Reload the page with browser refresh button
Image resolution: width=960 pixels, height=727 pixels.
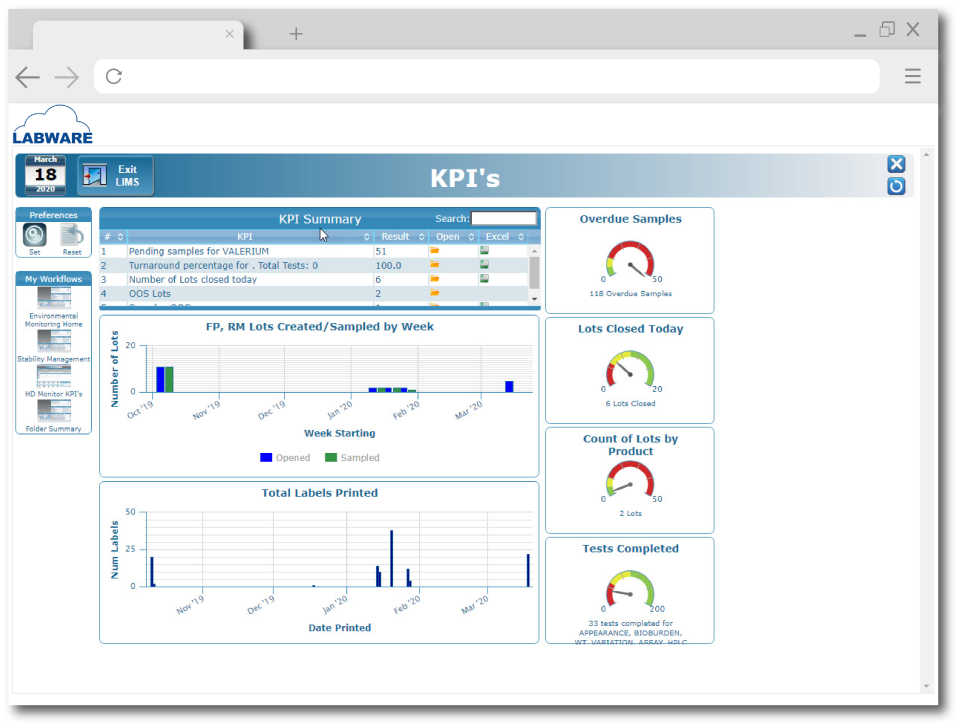[x=114, y=76]
